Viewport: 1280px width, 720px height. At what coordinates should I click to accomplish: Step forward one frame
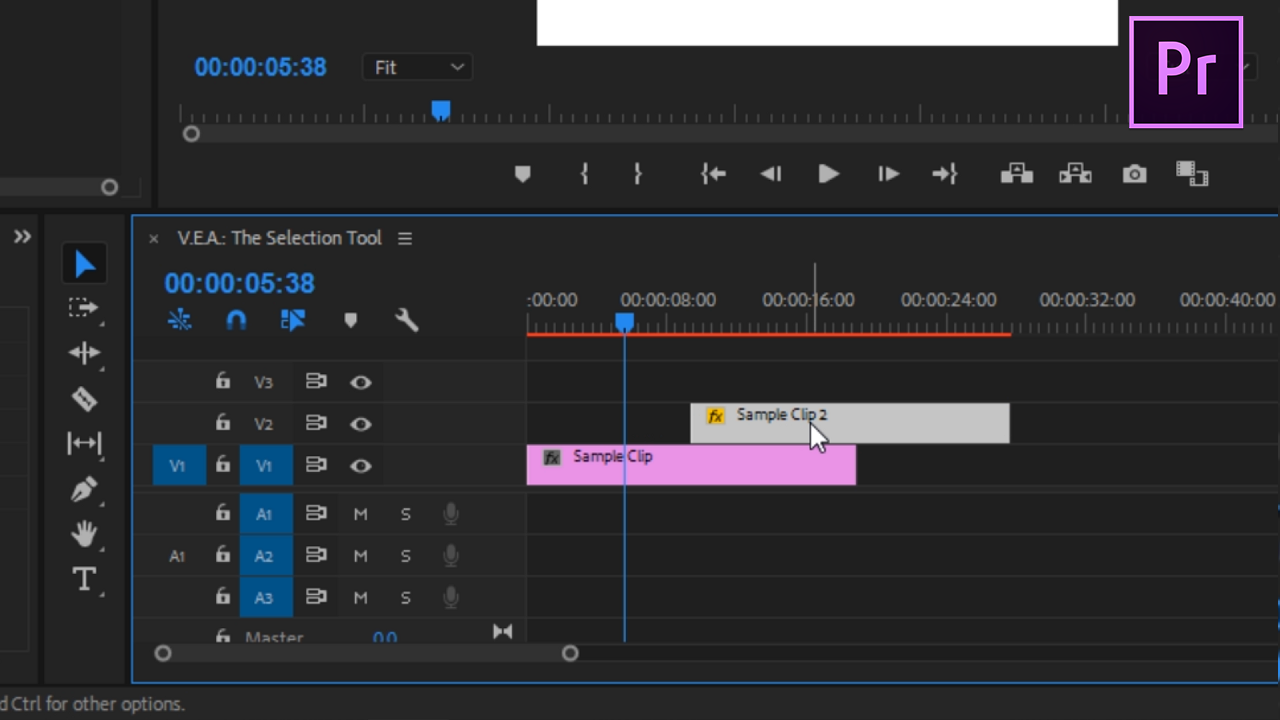pyautogui.click(x=888, y=174)
